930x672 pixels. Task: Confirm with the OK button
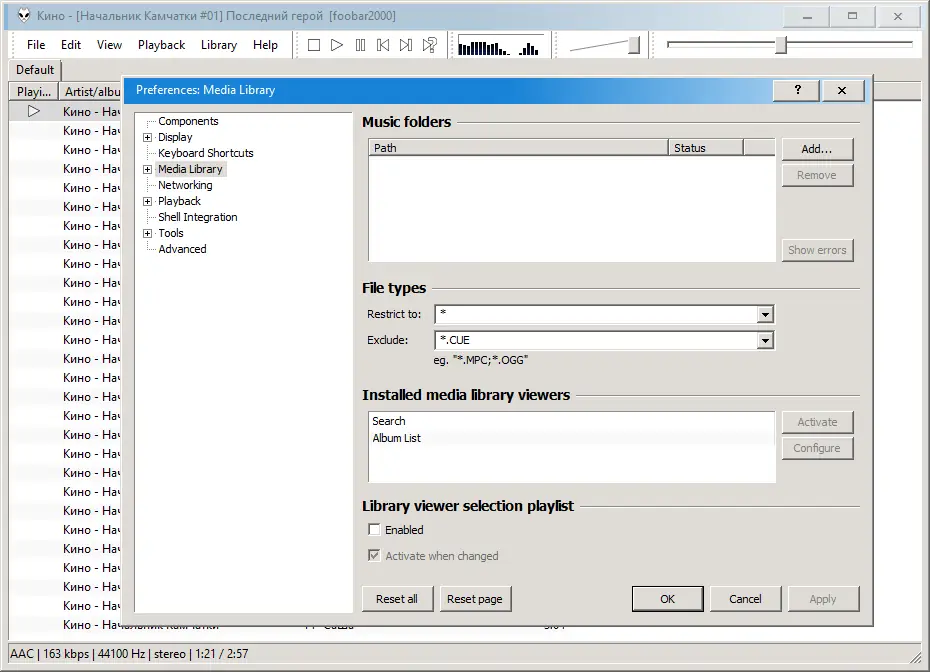pos(667,599)
